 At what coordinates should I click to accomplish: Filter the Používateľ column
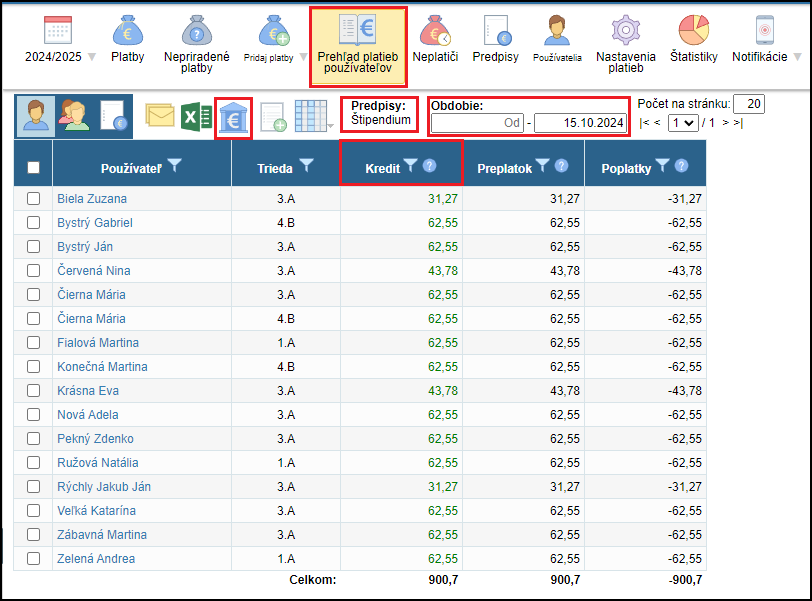(175, 165)
